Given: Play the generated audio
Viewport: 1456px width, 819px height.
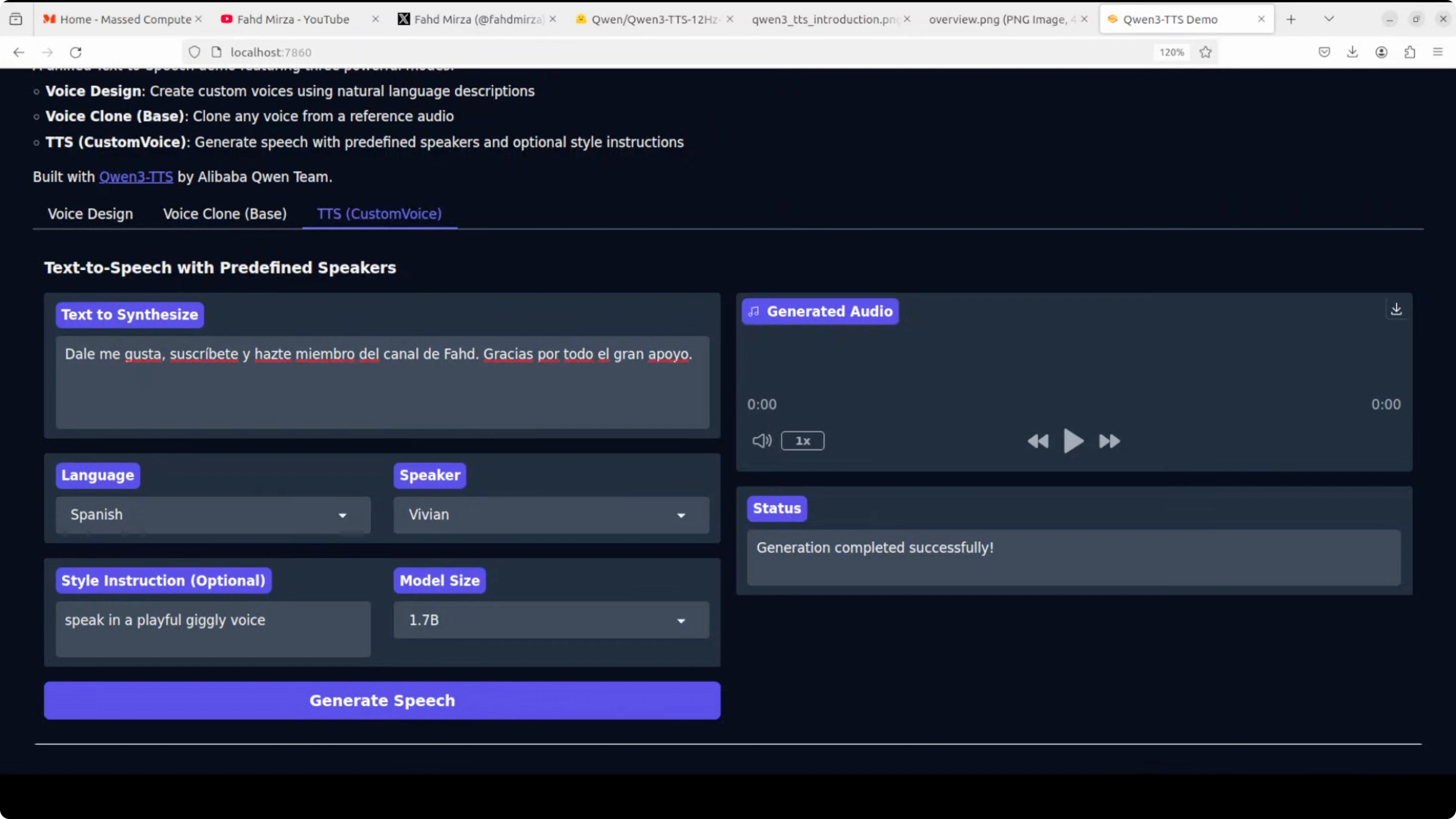Looking at the screenshot, I should click(1073, 441).
